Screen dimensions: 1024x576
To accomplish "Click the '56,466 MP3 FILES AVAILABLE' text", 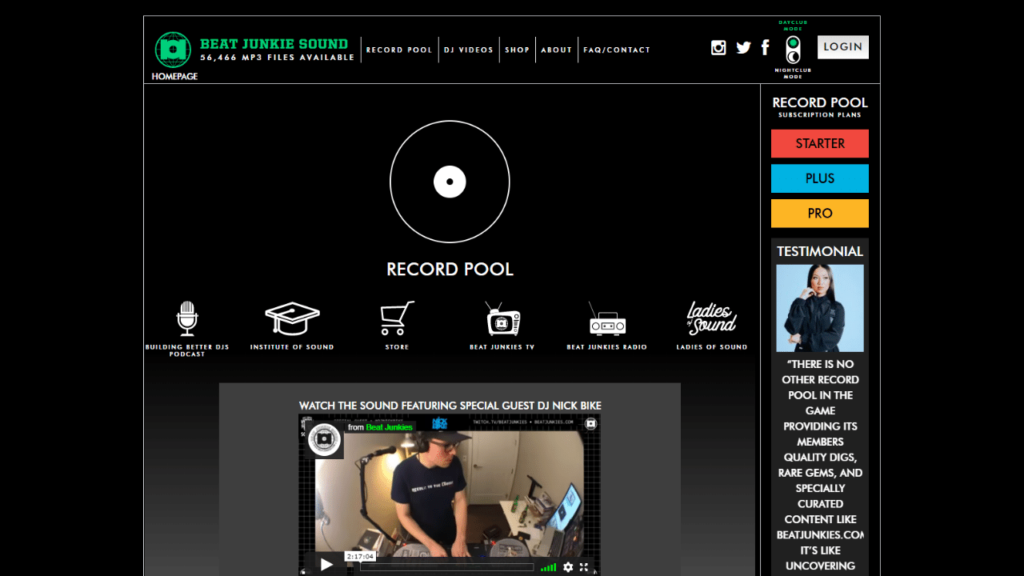I will 277,57.
